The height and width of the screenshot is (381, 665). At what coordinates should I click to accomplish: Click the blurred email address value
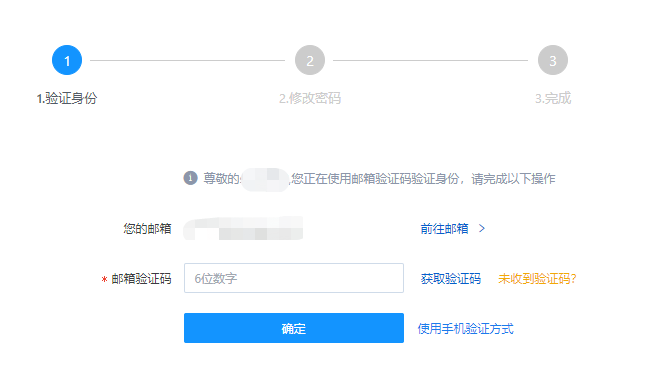[243, 228]
